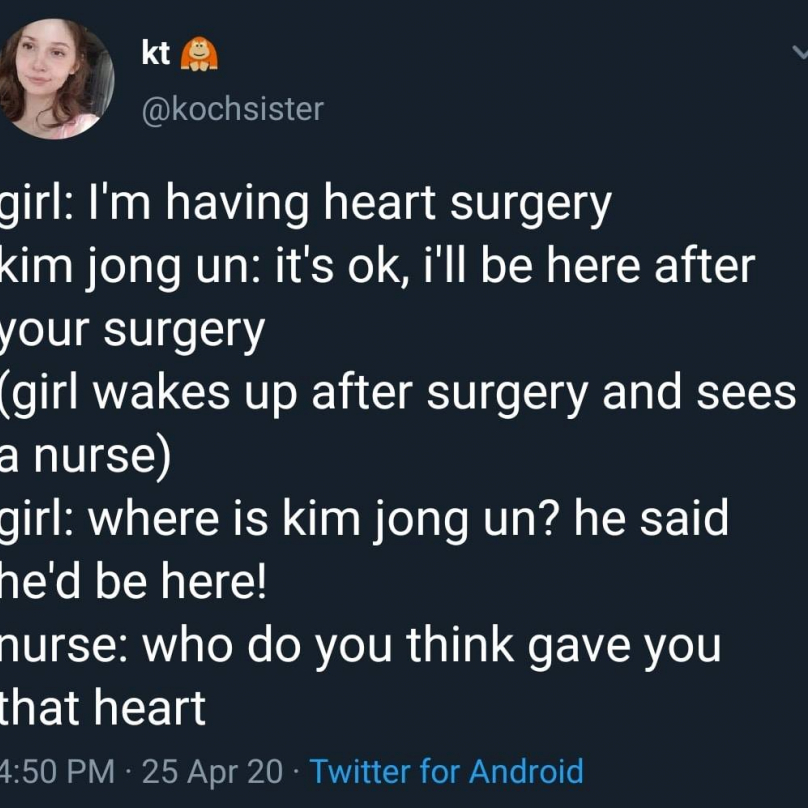808x808 pixels.
Task: Visit the @kochsister handle
Action: [233, 109]
